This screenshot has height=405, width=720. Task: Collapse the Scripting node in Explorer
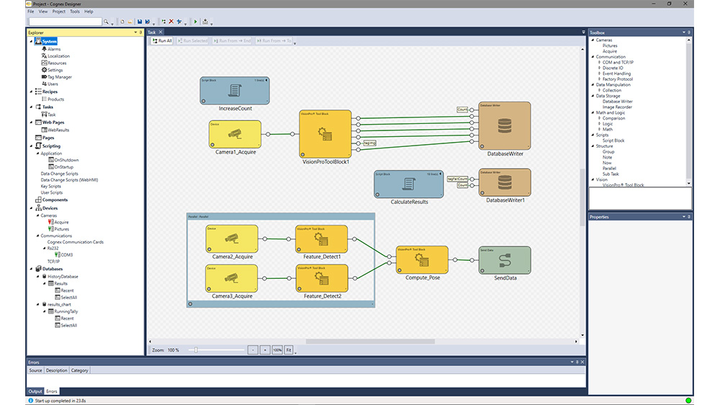[31, 145]
